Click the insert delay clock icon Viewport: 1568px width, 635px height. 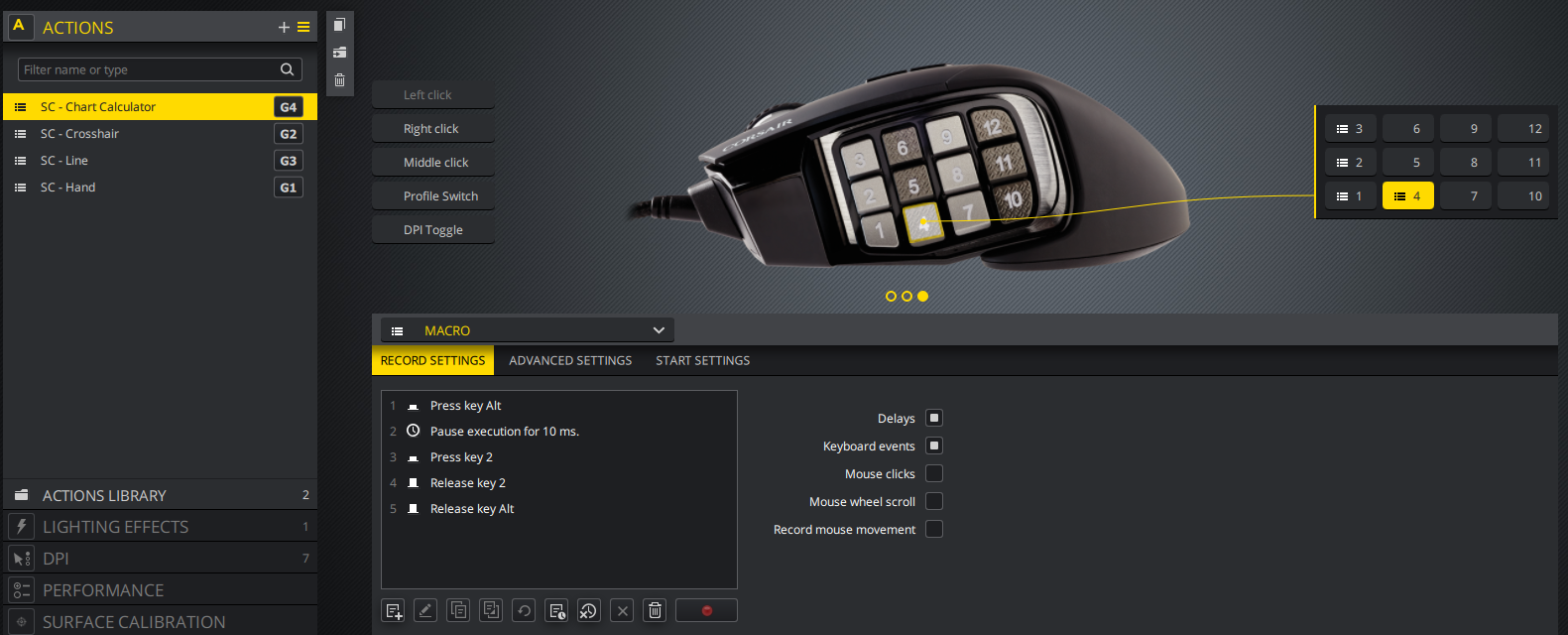coord(556,610)
